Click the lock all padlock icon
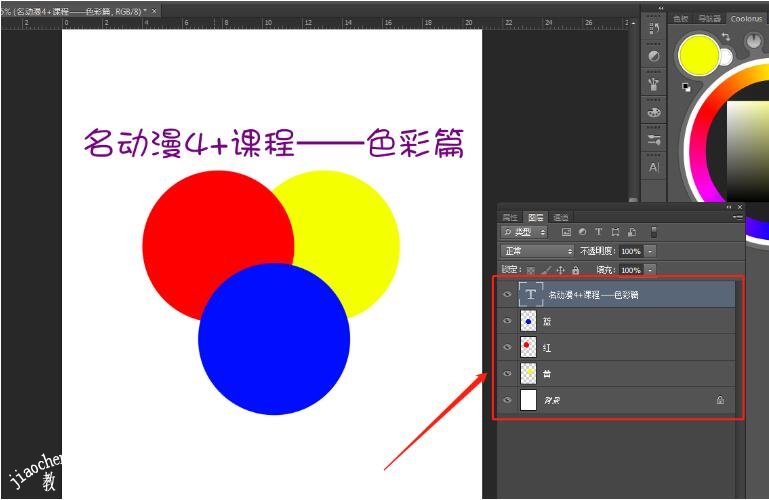Viewport: 769px width, 500px height. (575, 270)
